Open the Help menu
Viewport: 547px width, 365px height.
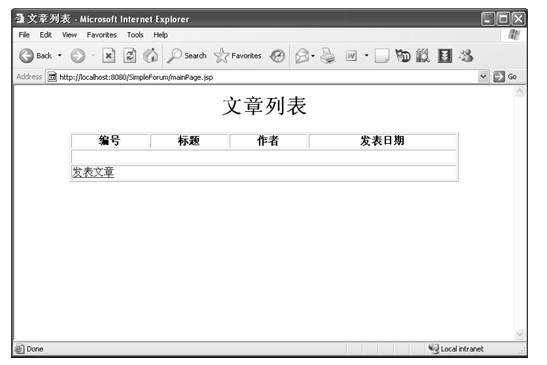160,35
